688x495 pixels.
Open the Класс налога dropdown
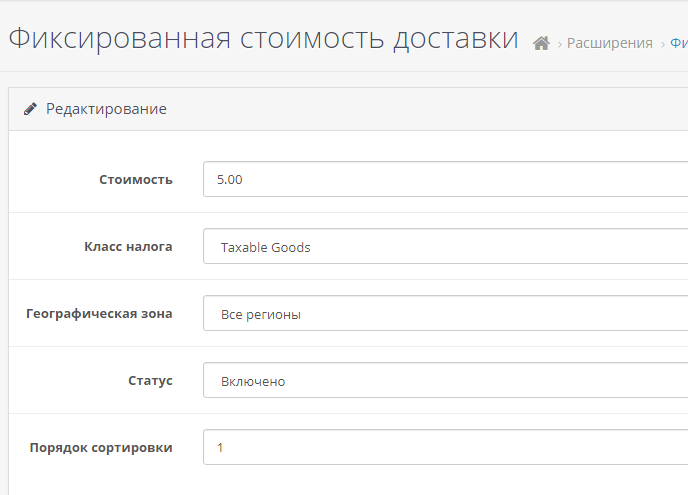[x=445, y=246]
